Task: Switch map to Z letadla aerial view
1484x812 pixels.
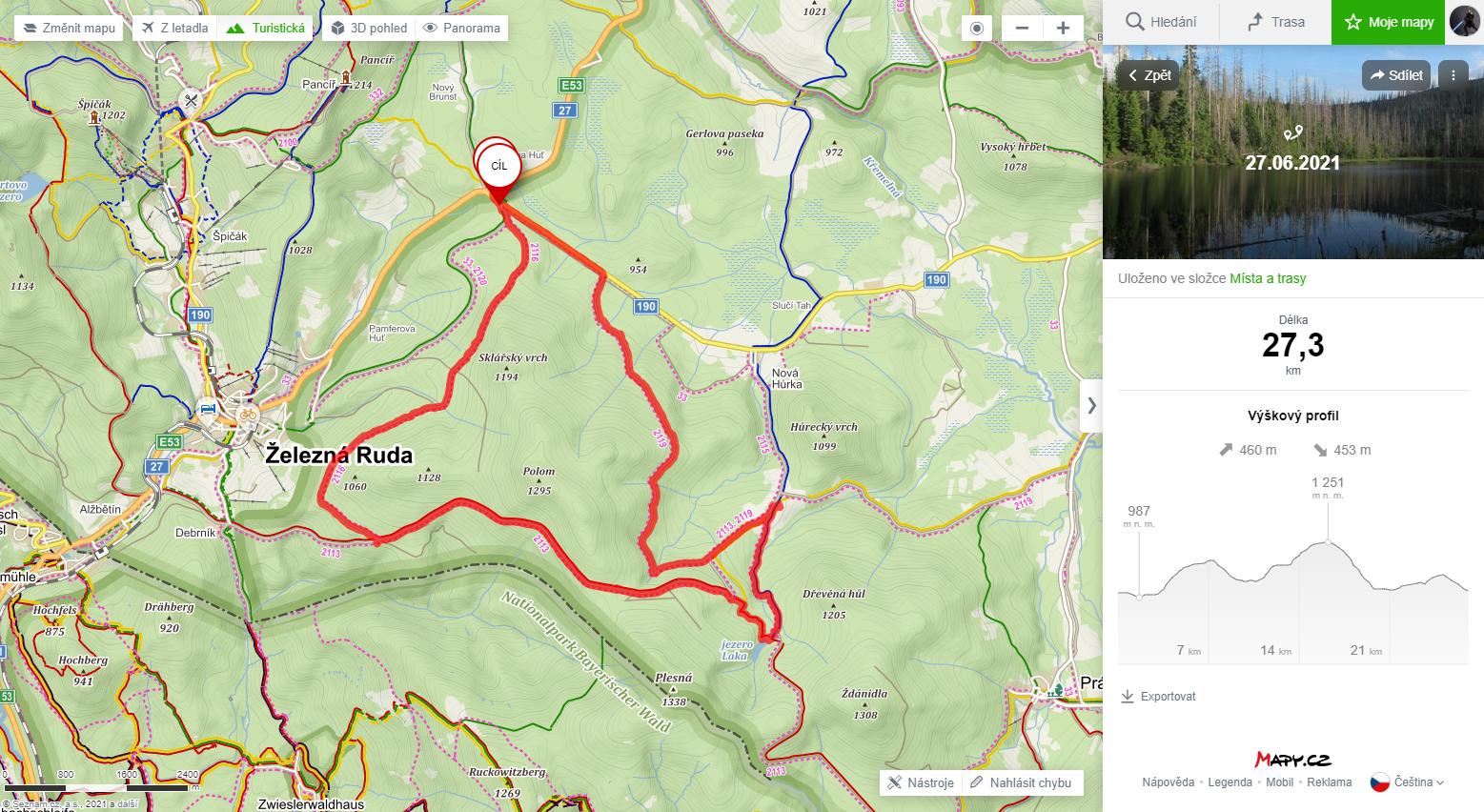Action: coord(174,28)
